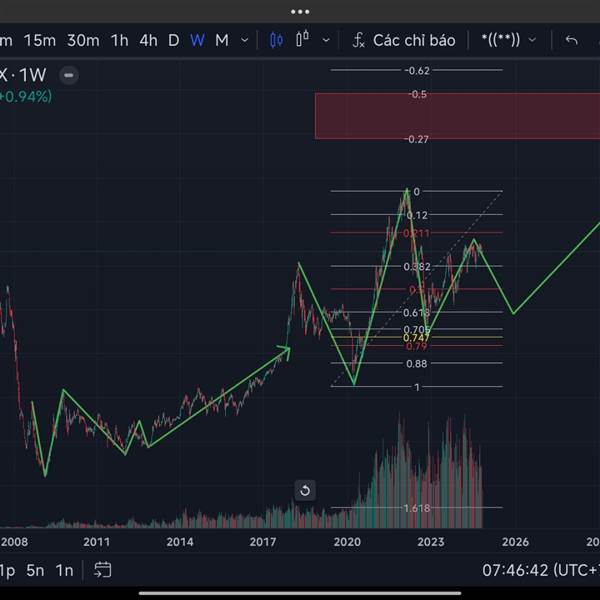Collapse the symbol legend minus button
The width and height of the screenshot is (600, 600).
tap(69, 75)
